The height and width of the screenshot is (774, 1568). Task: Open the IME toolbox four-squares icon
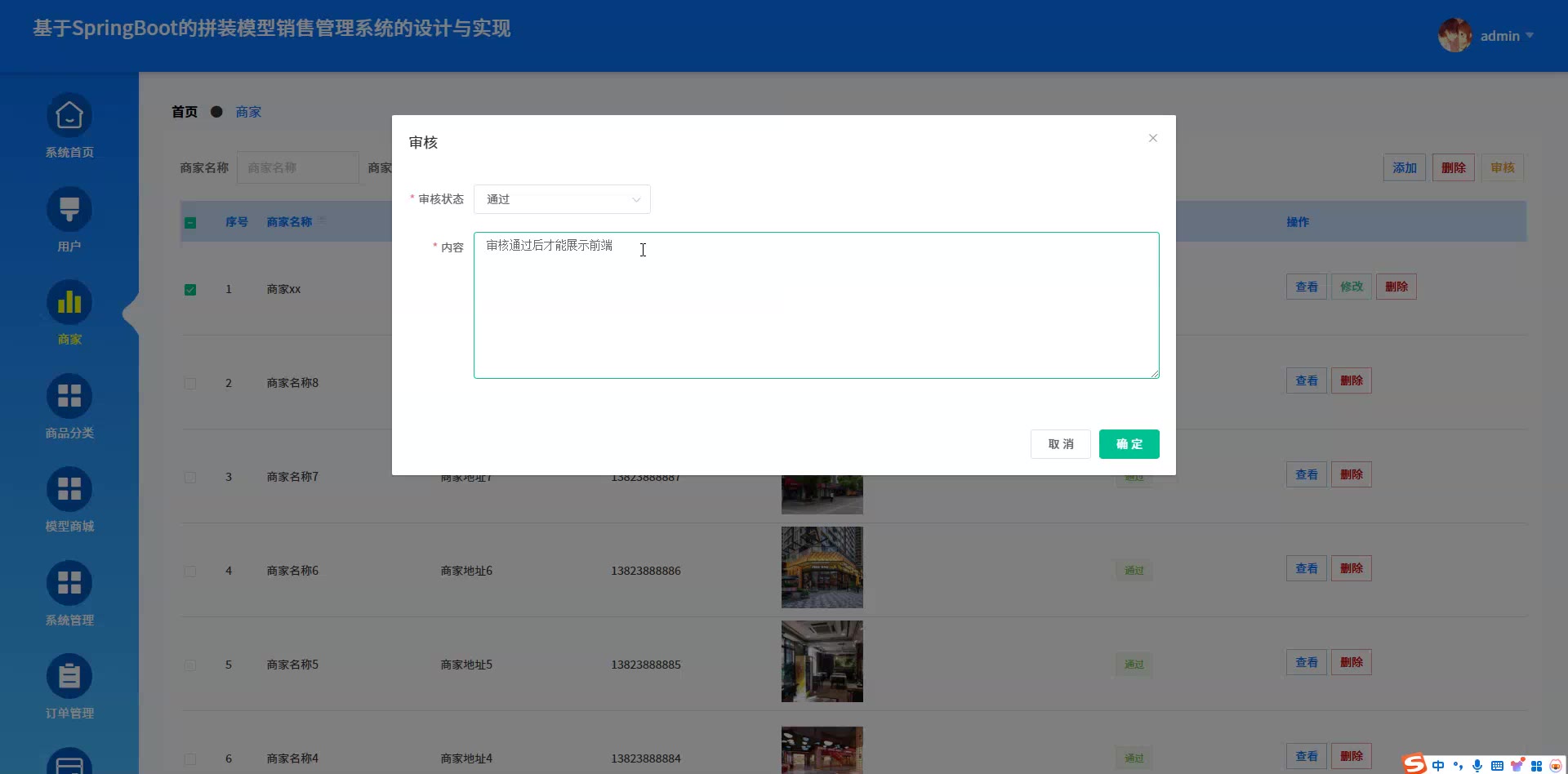tap(1536, 765)
